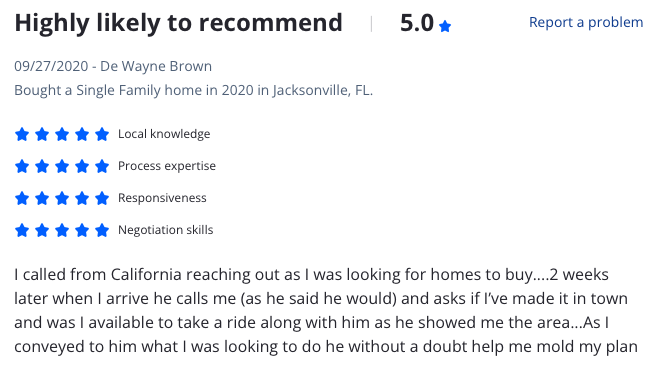Click the second star of Responsiveness
Screen dimensions: 668x365
(x=42, y=198)
